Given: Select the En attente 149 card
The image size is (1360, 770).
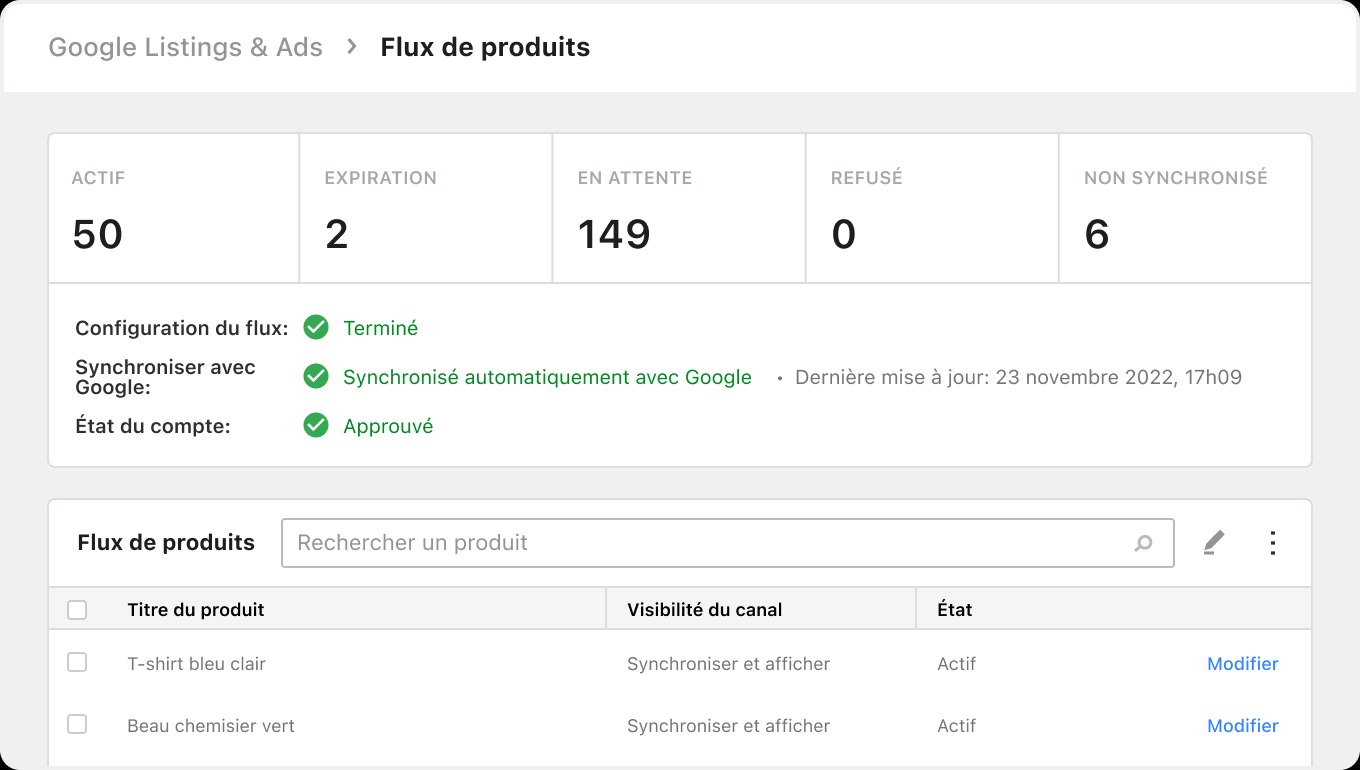Looking at the screenshot, I should coord(679,208).
